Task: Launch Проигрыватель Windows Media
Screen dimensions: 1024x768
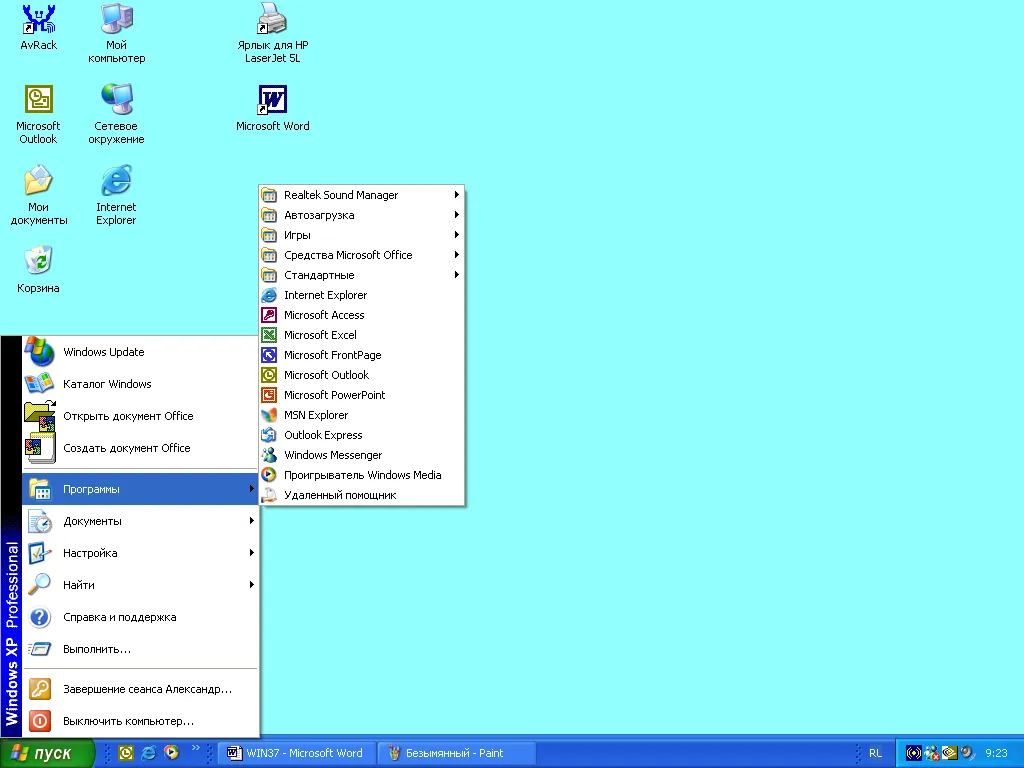Action: coord(362,475)
